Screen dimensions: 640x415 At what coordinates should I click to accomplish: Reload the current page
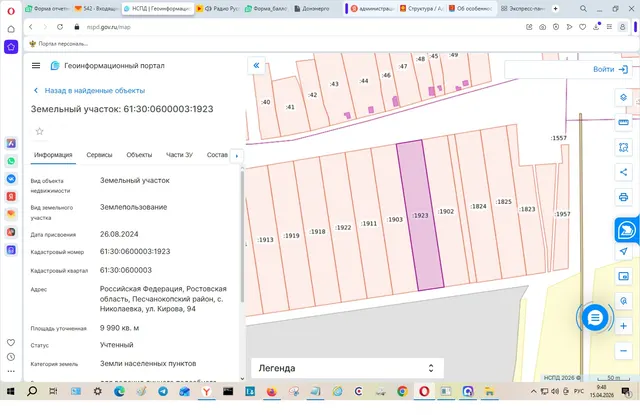[60, 27]
